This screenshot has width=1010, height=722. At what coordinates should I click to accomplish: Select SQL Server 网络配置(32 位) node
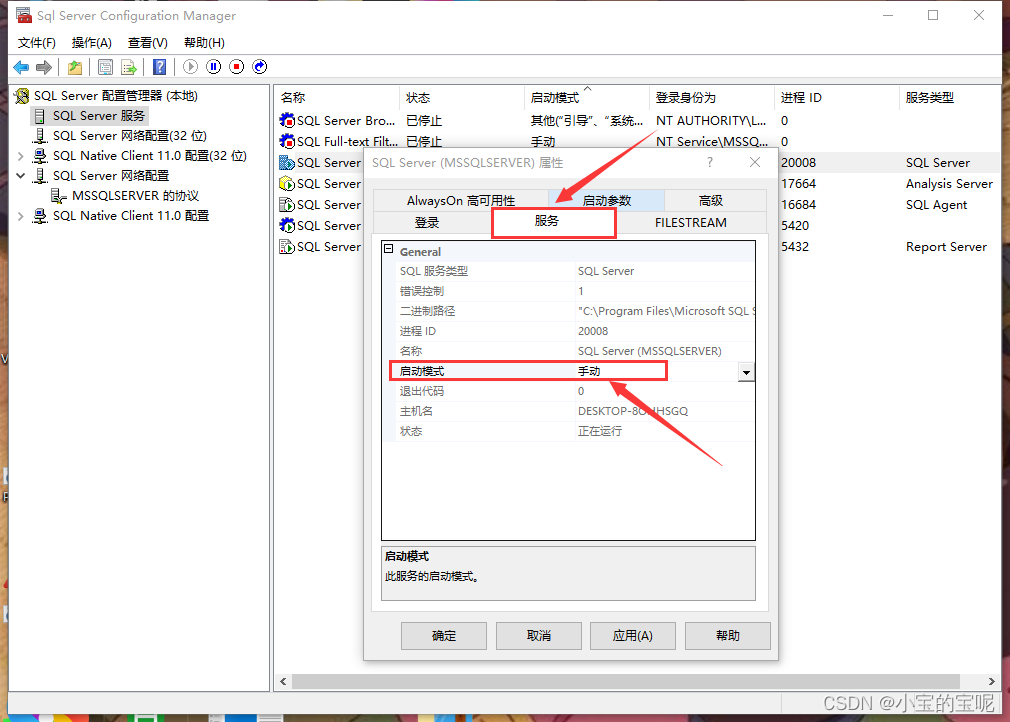tap(129, 135)
